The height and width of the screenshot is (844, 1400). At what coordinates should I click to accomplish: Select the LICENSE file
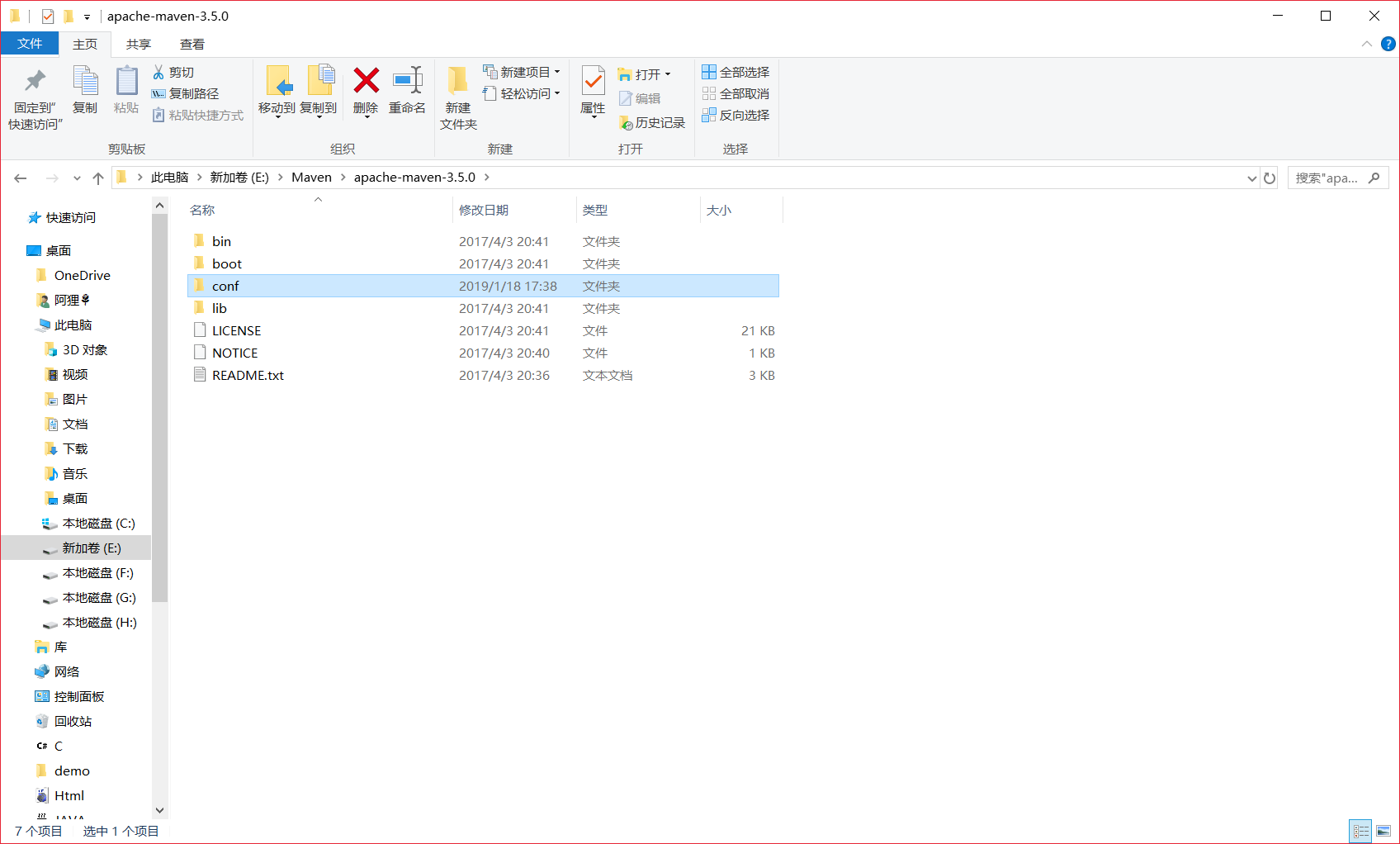pyautogui.click(x=483, y=330)
